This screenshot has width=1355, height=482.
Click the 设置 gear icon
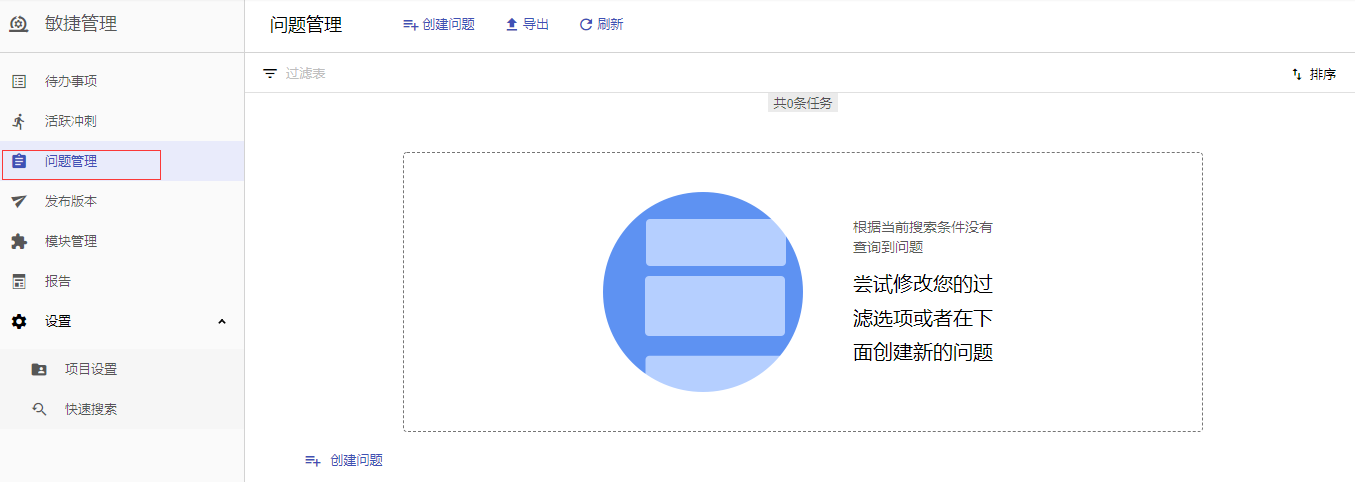click(19, 321)
